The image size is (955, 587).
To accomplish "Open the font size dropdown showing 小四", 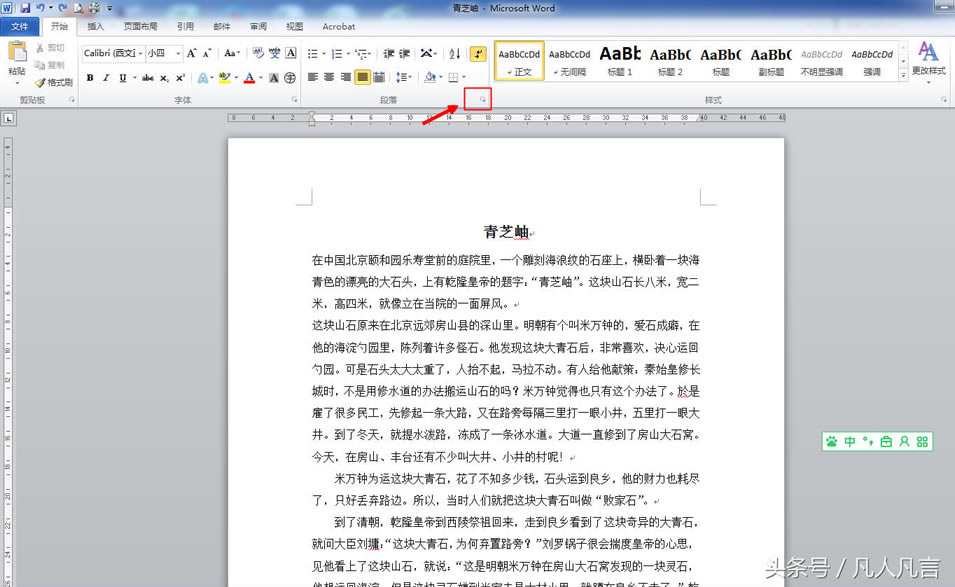I will 178,54.
